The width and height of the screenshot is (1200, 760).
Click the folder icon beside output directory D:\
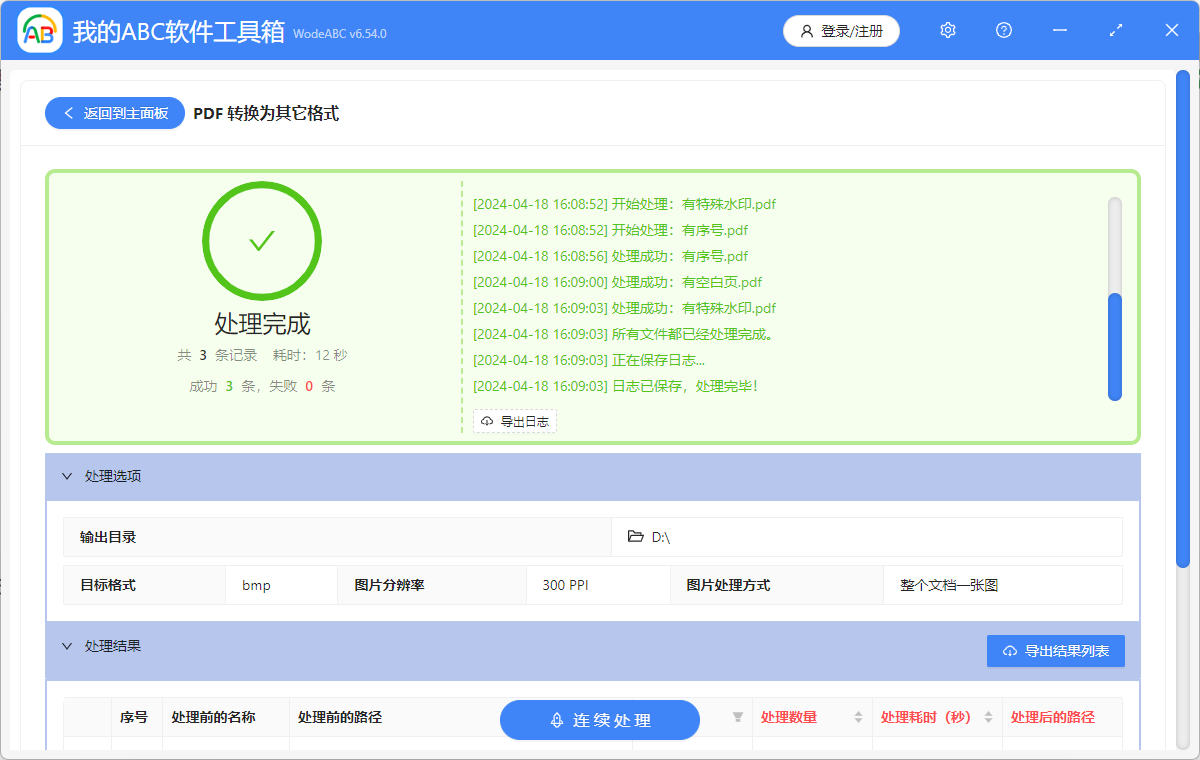point(635,537)
